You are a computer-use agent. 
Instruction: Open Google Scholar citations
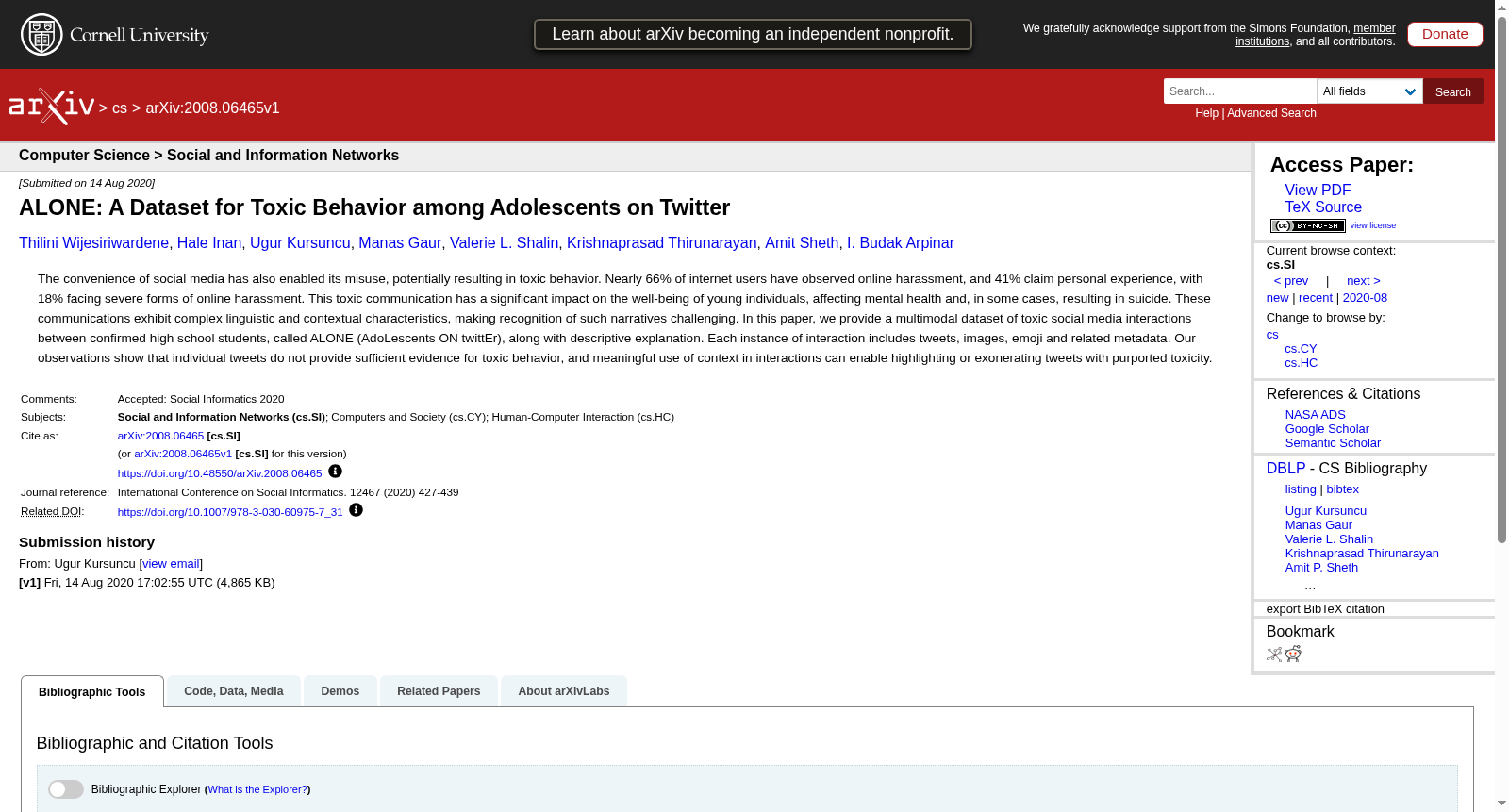click(x=1327, y=429)
